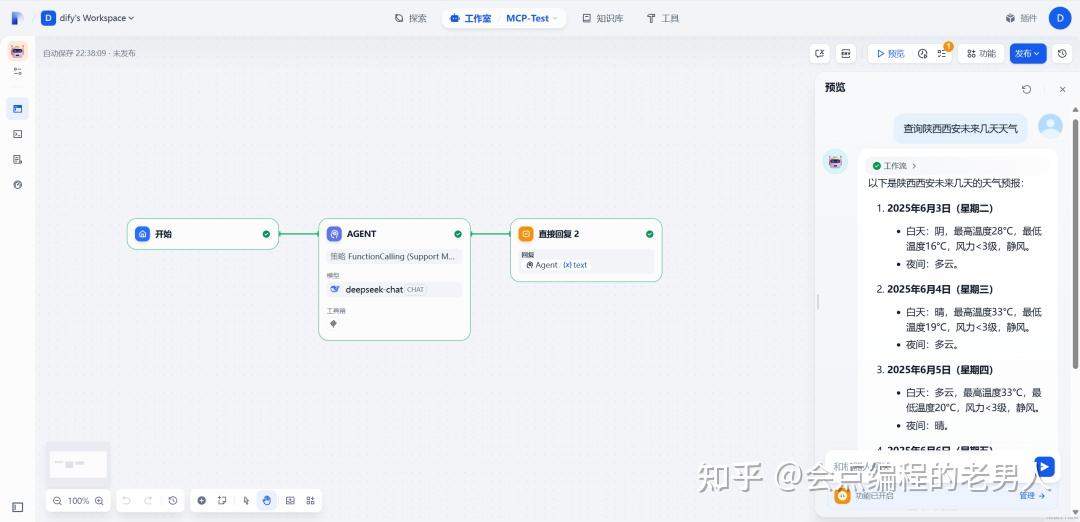Open the 发布 publish dropdown
The height and width of the screenshot is (522, 1080).
point(1028,54)
